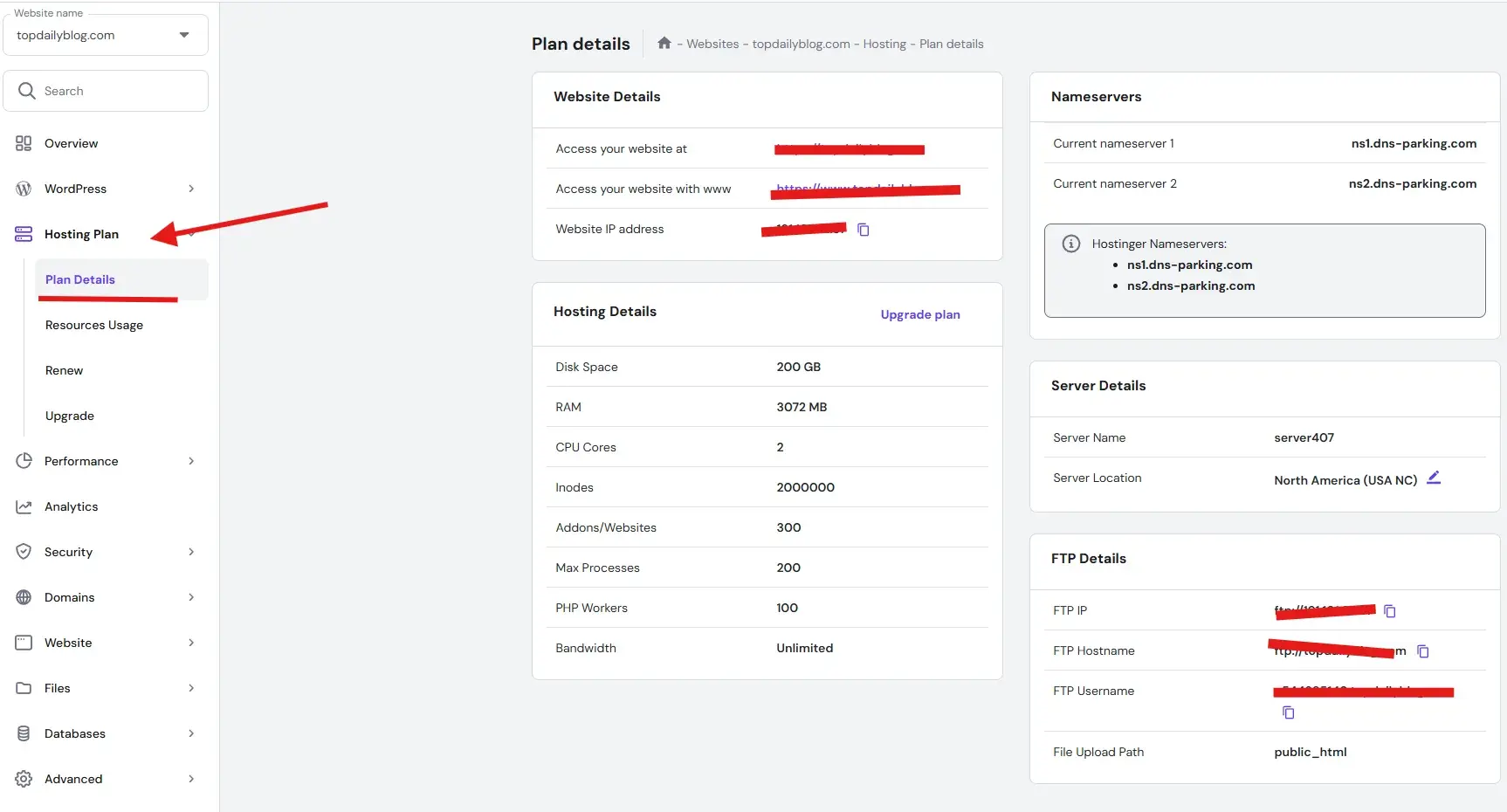Screen dimensions: 1507x812
Task: Click the home icon in breadcrumb
Action: point(664,44)
